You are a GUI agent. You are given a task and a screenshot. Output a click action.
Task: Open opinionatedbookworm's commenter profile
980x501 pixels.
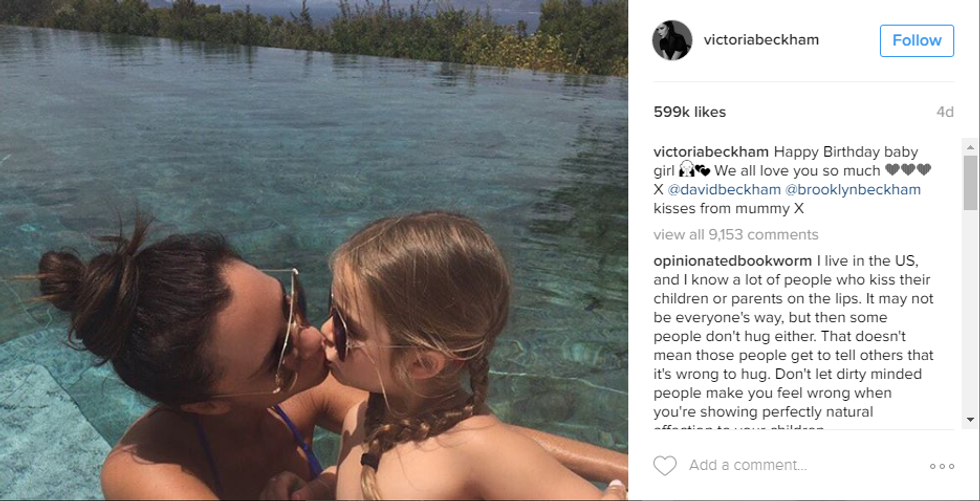click(732, 260)
